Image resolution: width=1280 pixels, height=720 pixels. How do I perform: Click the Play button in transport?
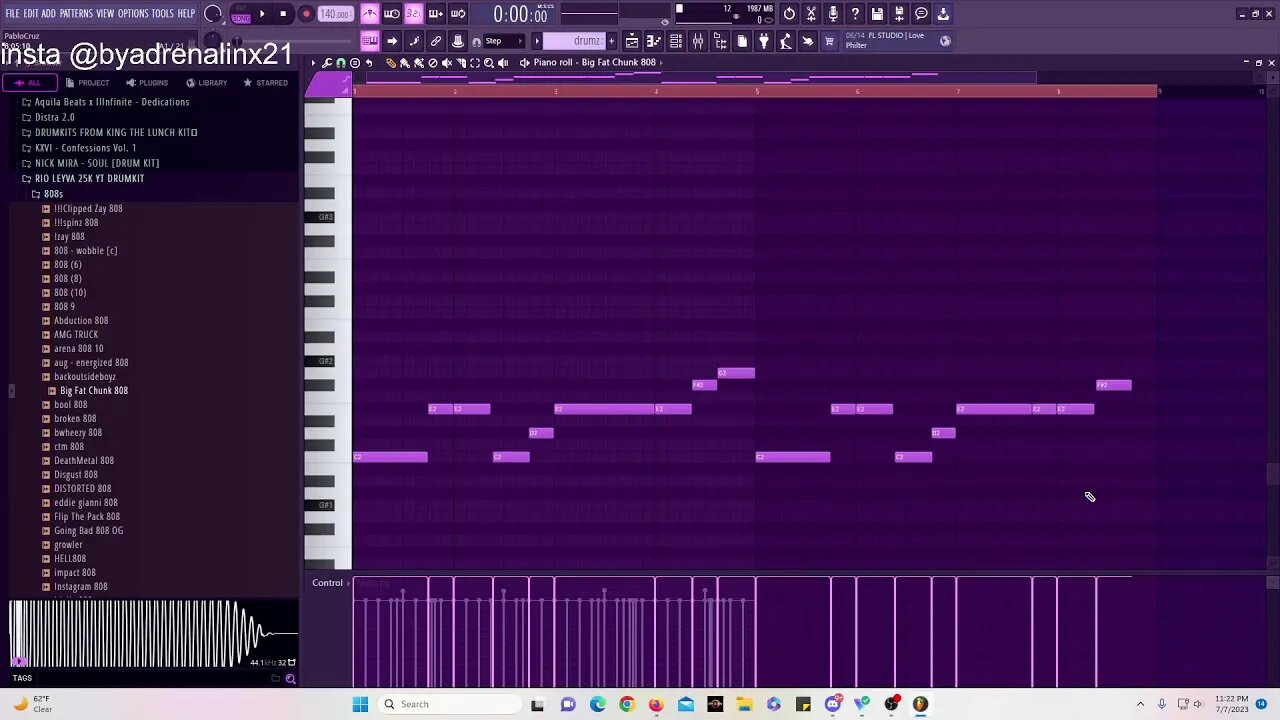262,14
